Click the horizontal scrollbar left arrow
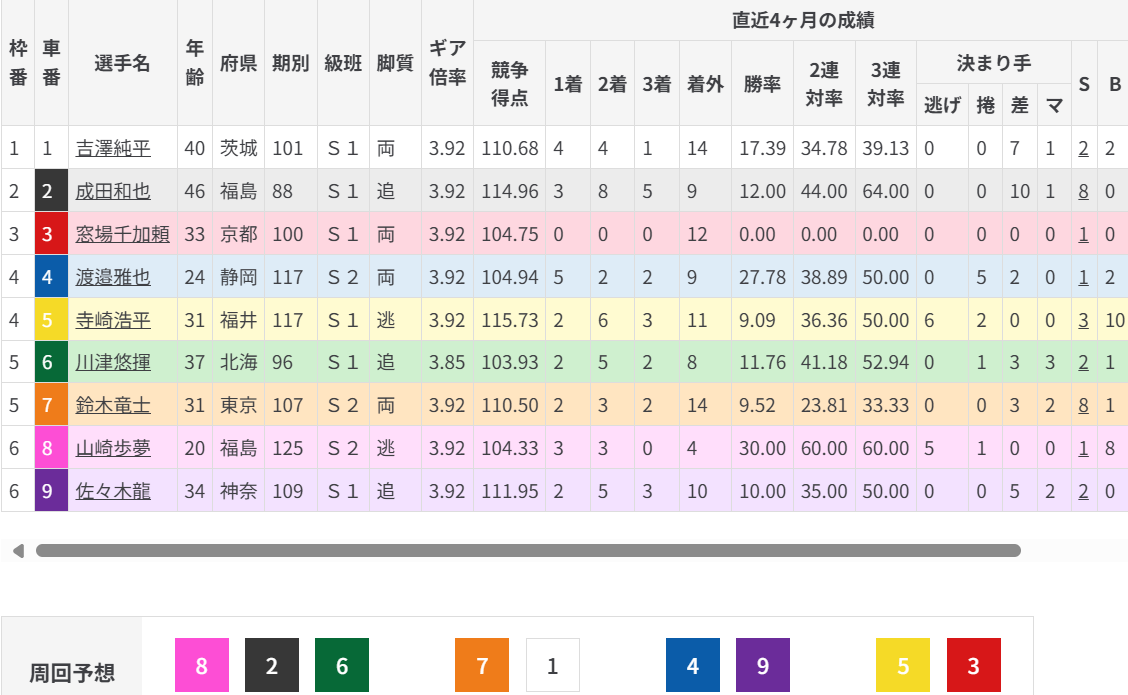This screenshot has height=695, width=1128. coord(17,551)
